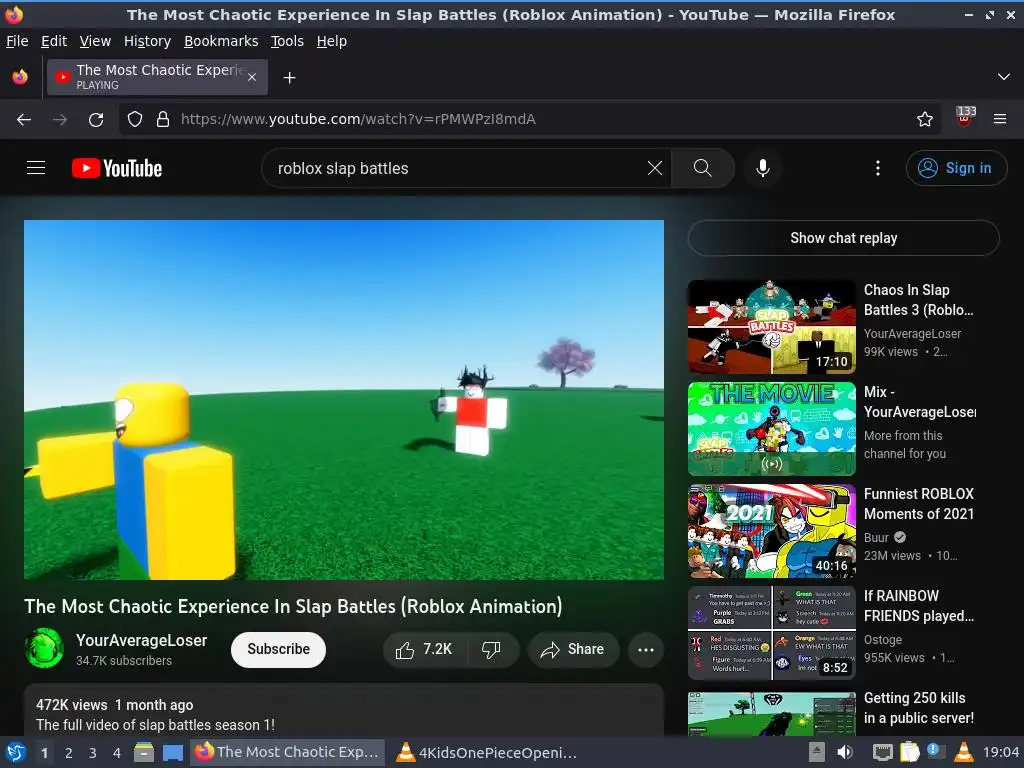Open tracking protection shield icon

[x=135, y=119]
